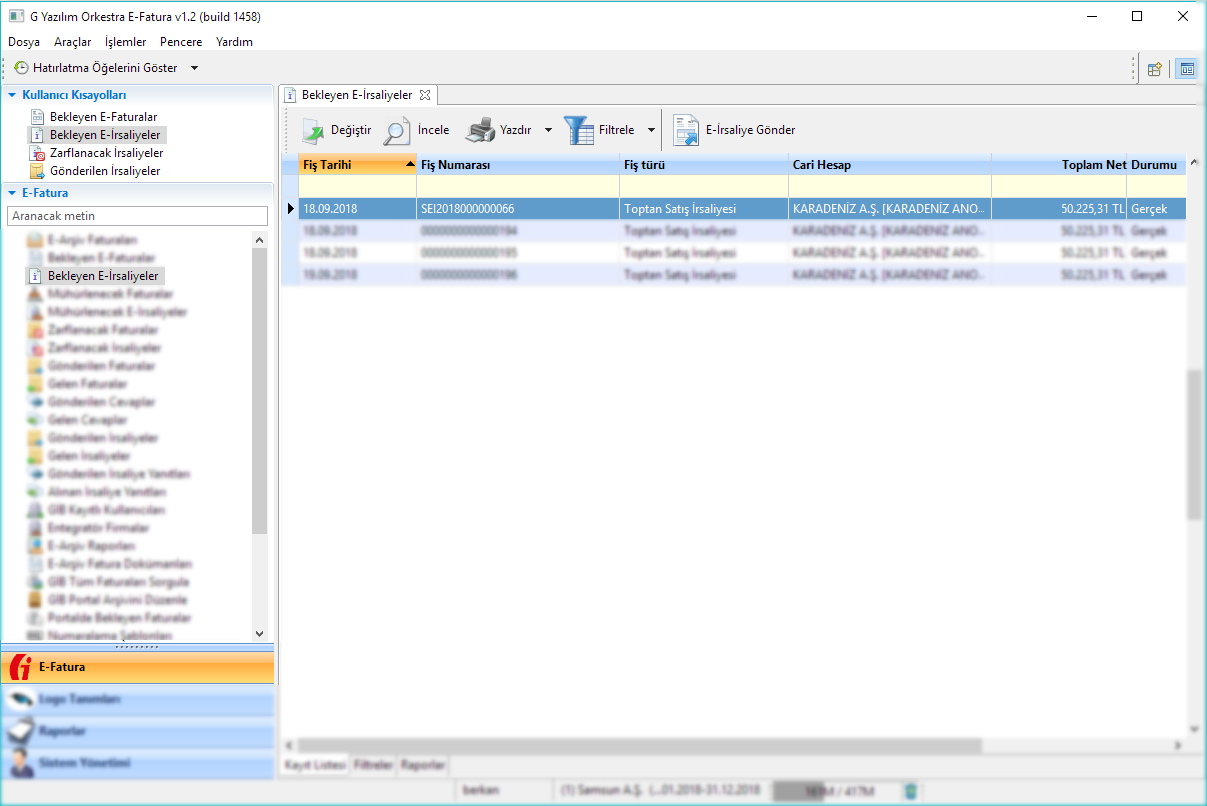Click the garbage collector trash icon in status bar
Viewport: 1207px width, 806px height.
[910, 791]
